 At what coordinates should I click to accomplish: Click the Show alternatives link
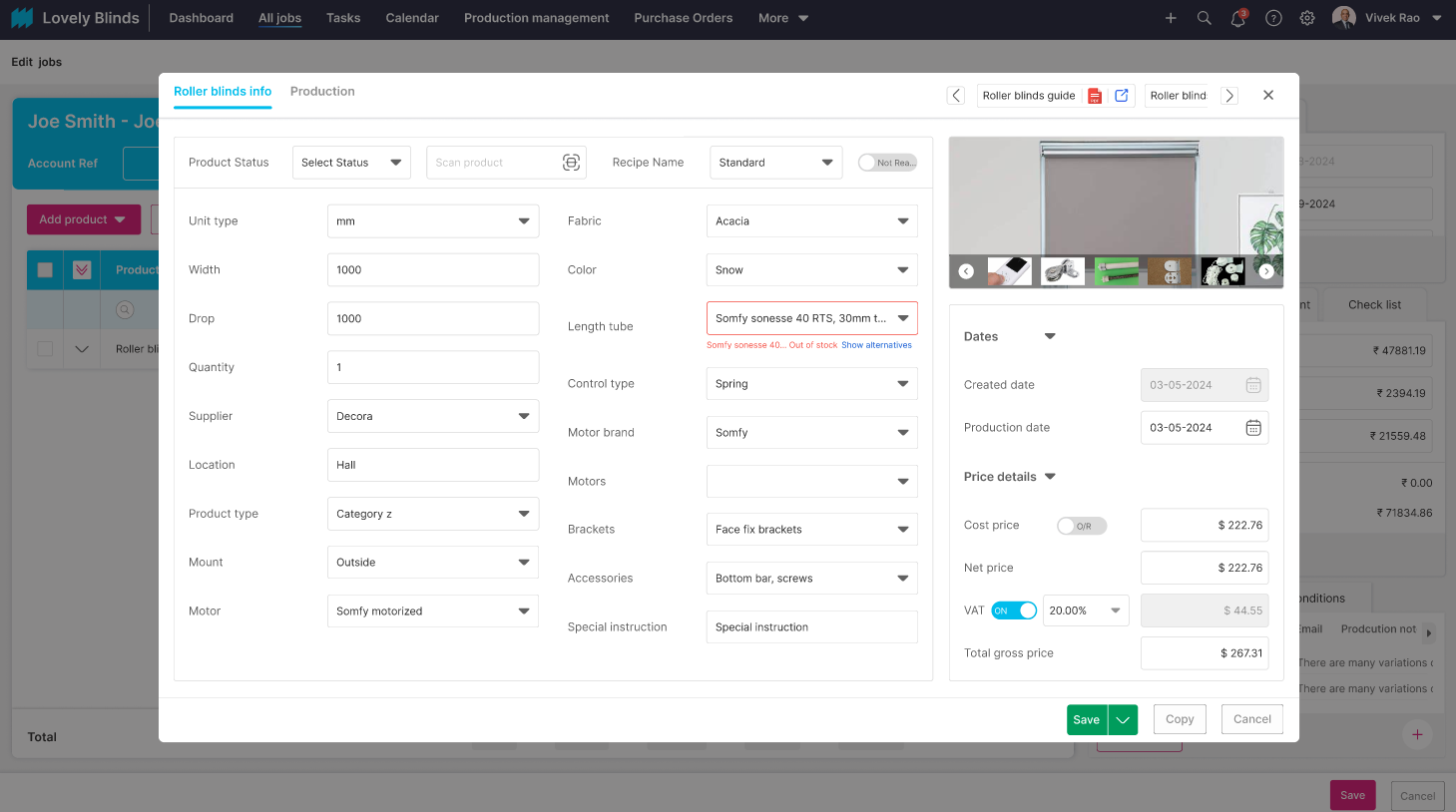(x=876, y=345)
